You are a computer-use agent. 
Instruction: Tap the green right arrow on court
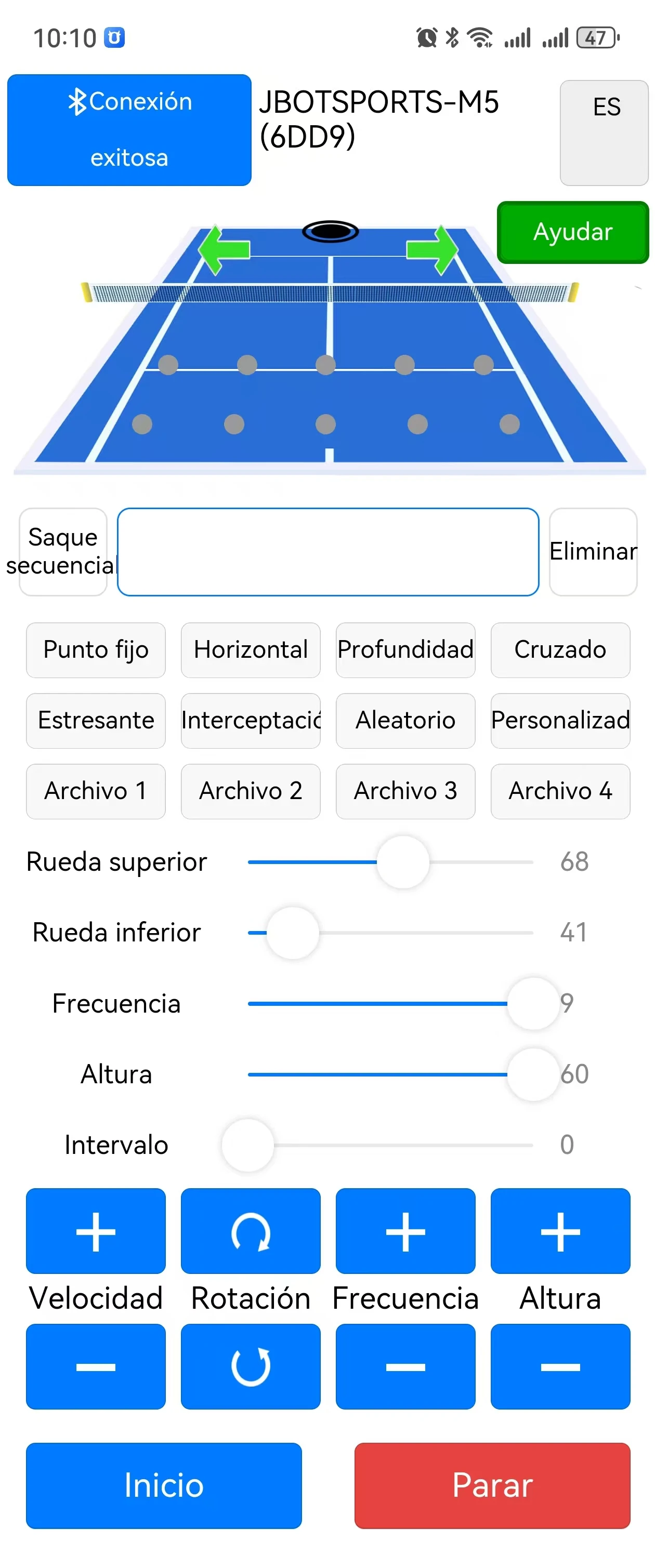432,249
